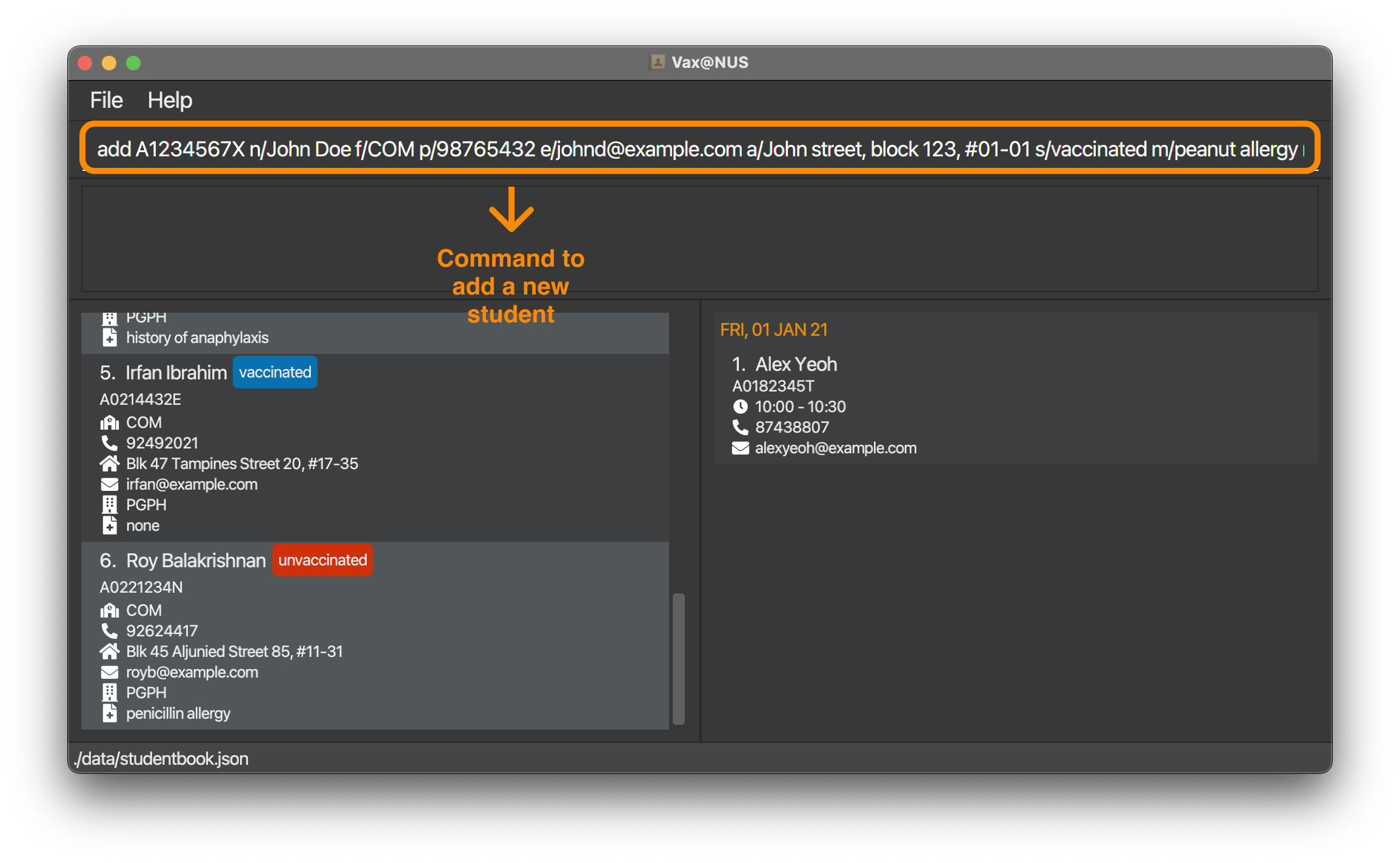Click matric number A0221234N

141,587
